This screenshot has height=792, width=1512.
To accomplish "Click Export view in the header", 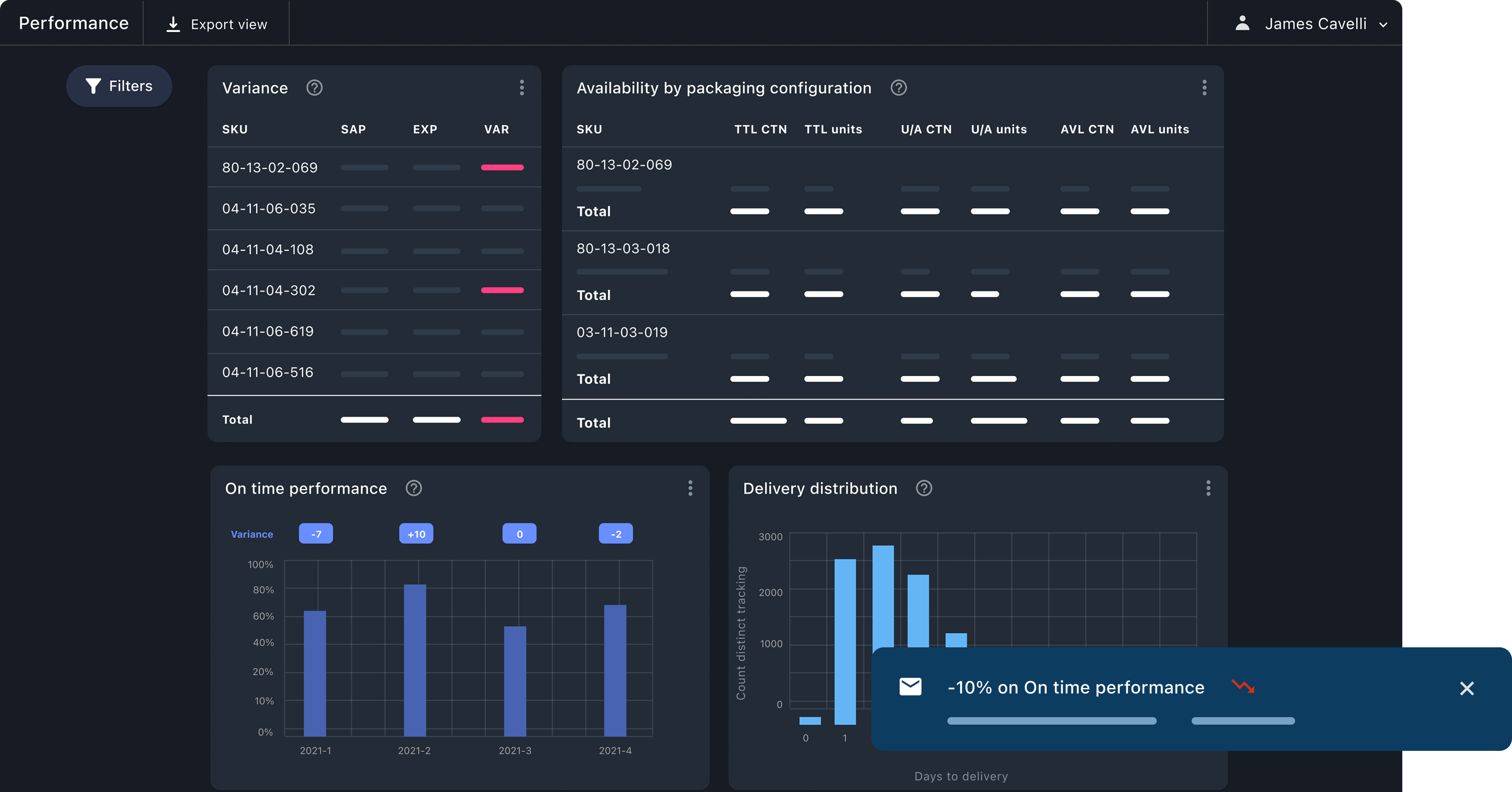I will 216,24.
